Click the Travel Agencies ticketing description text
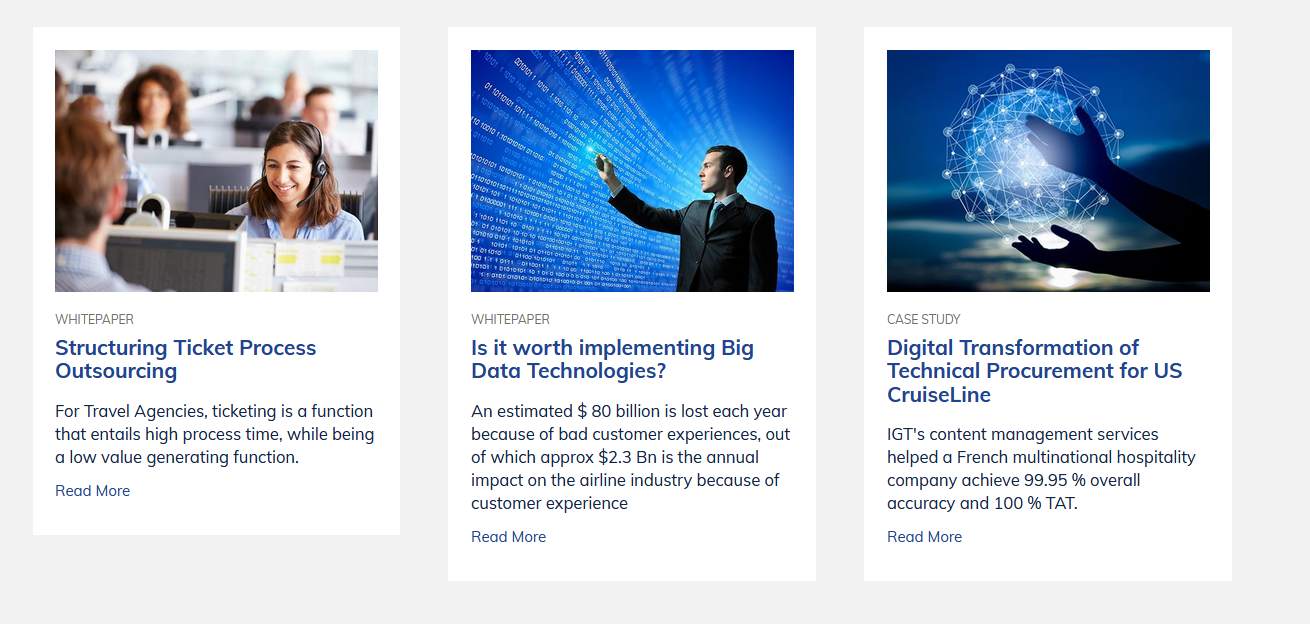Image resolution: width=1310 pixels, height=624 pixels. pos(215,434)
